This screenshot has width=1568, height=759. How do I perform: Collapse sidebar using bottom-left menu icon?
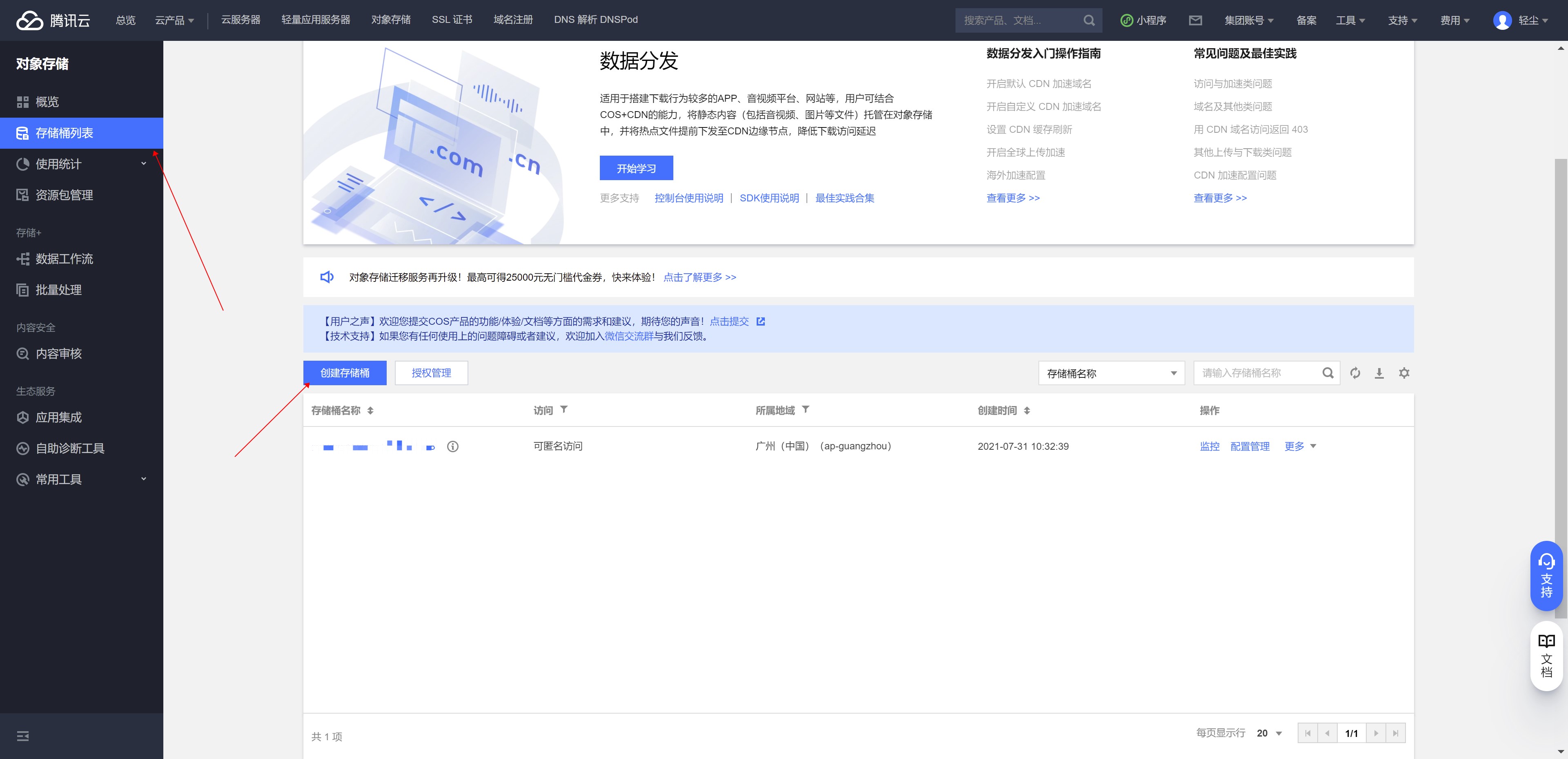point(23,736)
